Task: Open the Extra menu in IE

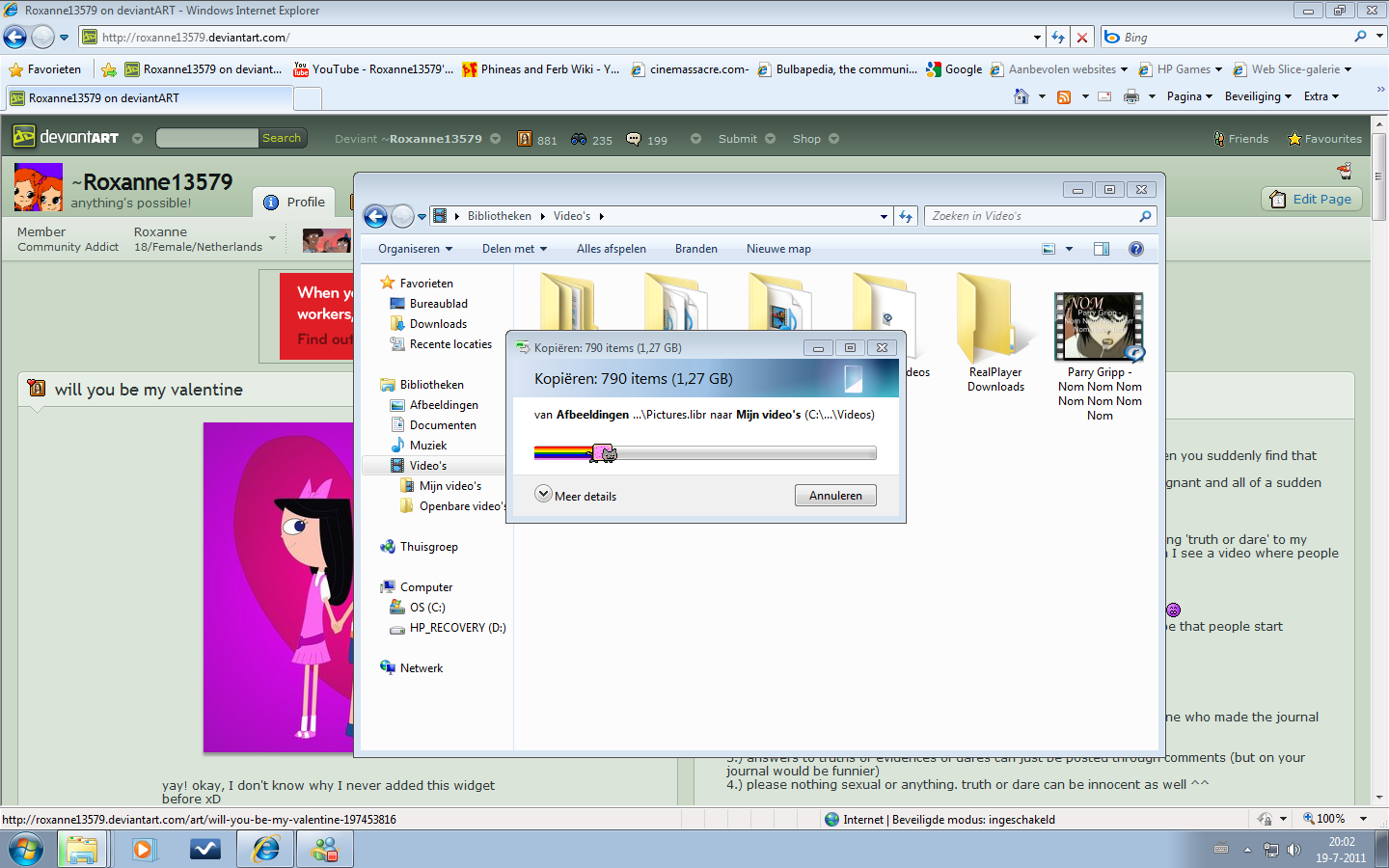Action: point(1321,96)
